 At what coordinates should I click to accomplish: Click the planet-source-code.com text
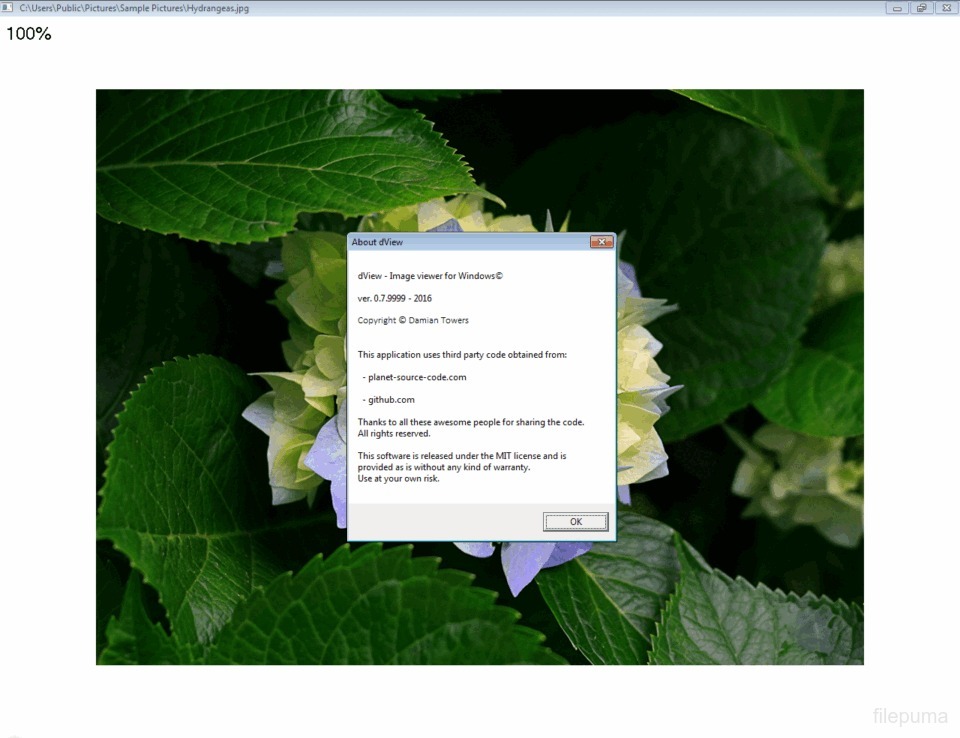pyautogui.click(x=416, y=377)
